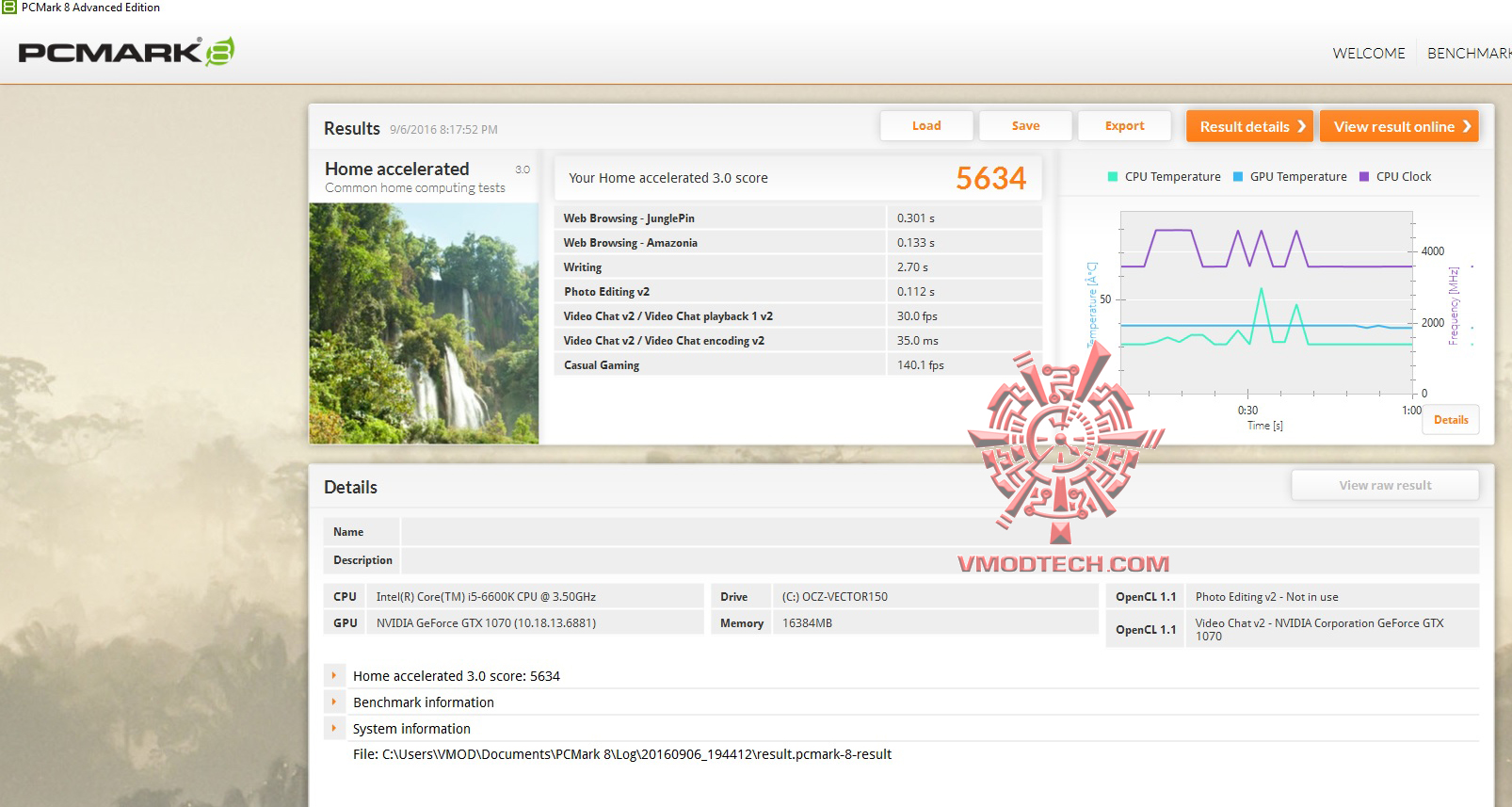This screenshot has height=807, width=1512.
Task: Click the NVIDIA GeForce GTX 1070 GPU text
Action: pos(486,622)
